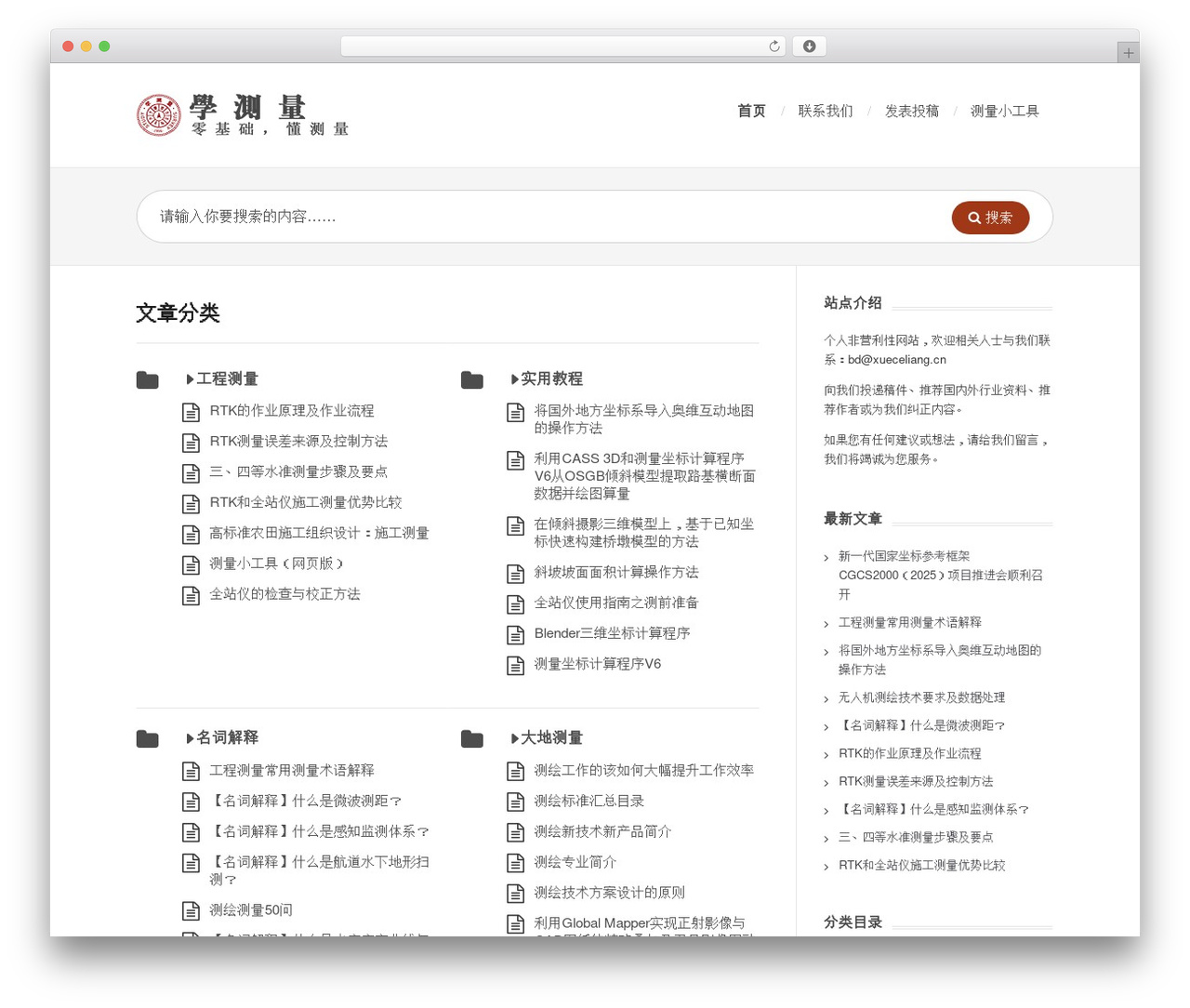The width and height of the screenshot is (1190, 1008).
Task: Click document icon next to 测绘专业简介
Action: tap(515, 863)
